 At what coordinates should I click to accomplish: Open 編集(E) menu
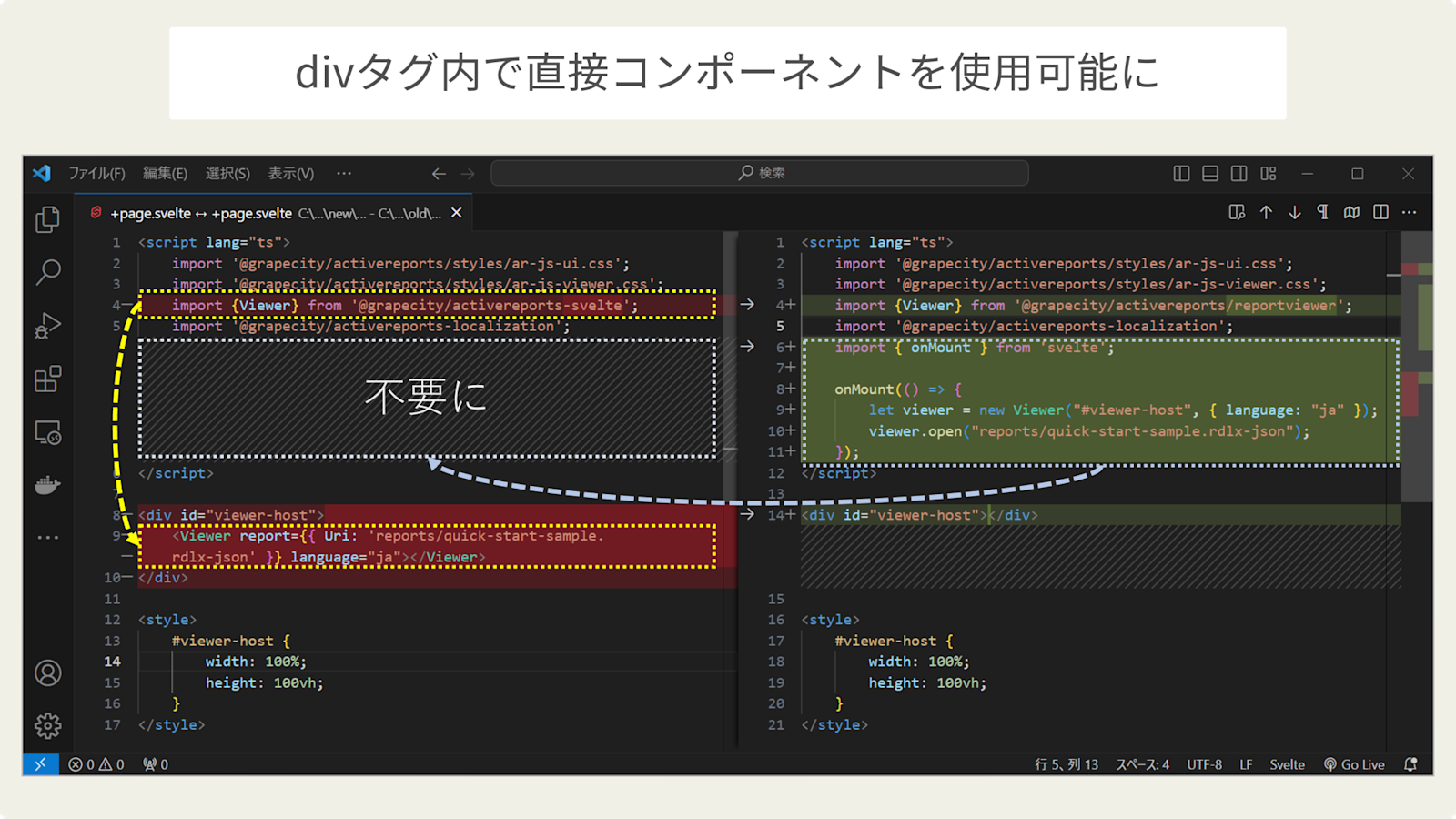pos(165,173)
